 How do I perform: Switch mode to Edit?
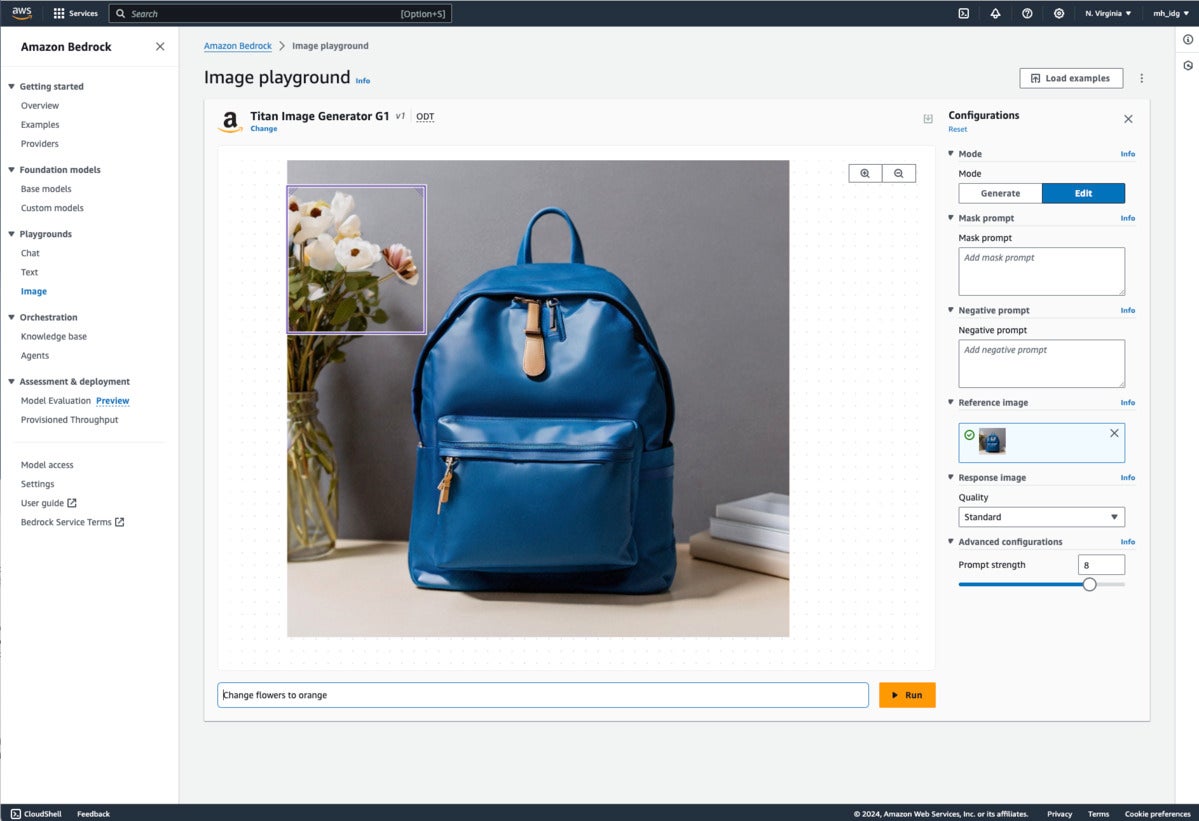(1083, 193)
